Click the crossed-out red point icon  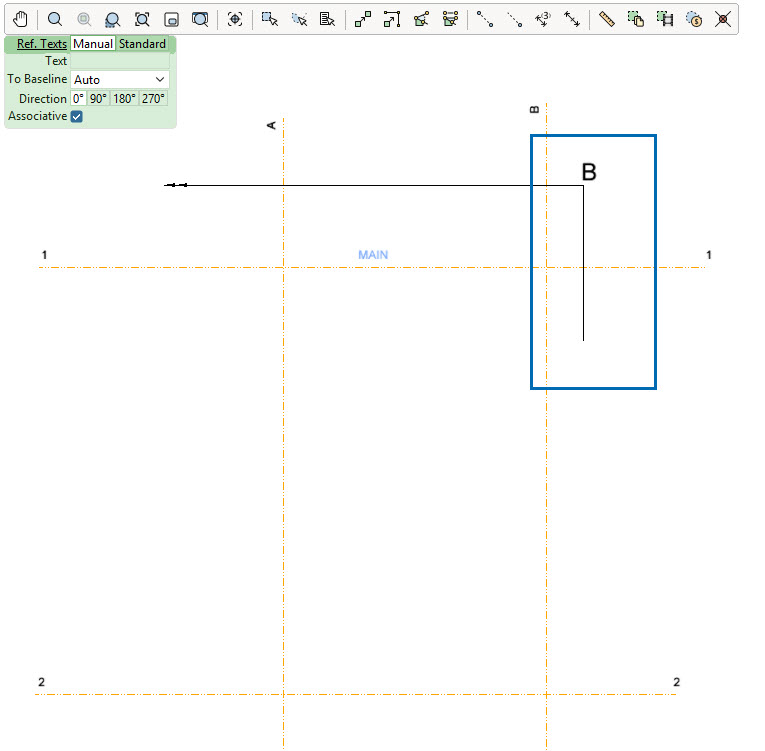723,20
